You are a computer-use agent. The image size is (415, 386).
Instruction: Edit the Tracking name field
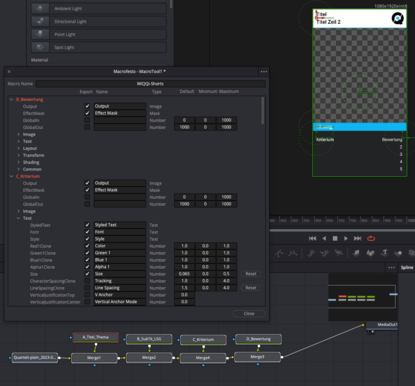120,281
